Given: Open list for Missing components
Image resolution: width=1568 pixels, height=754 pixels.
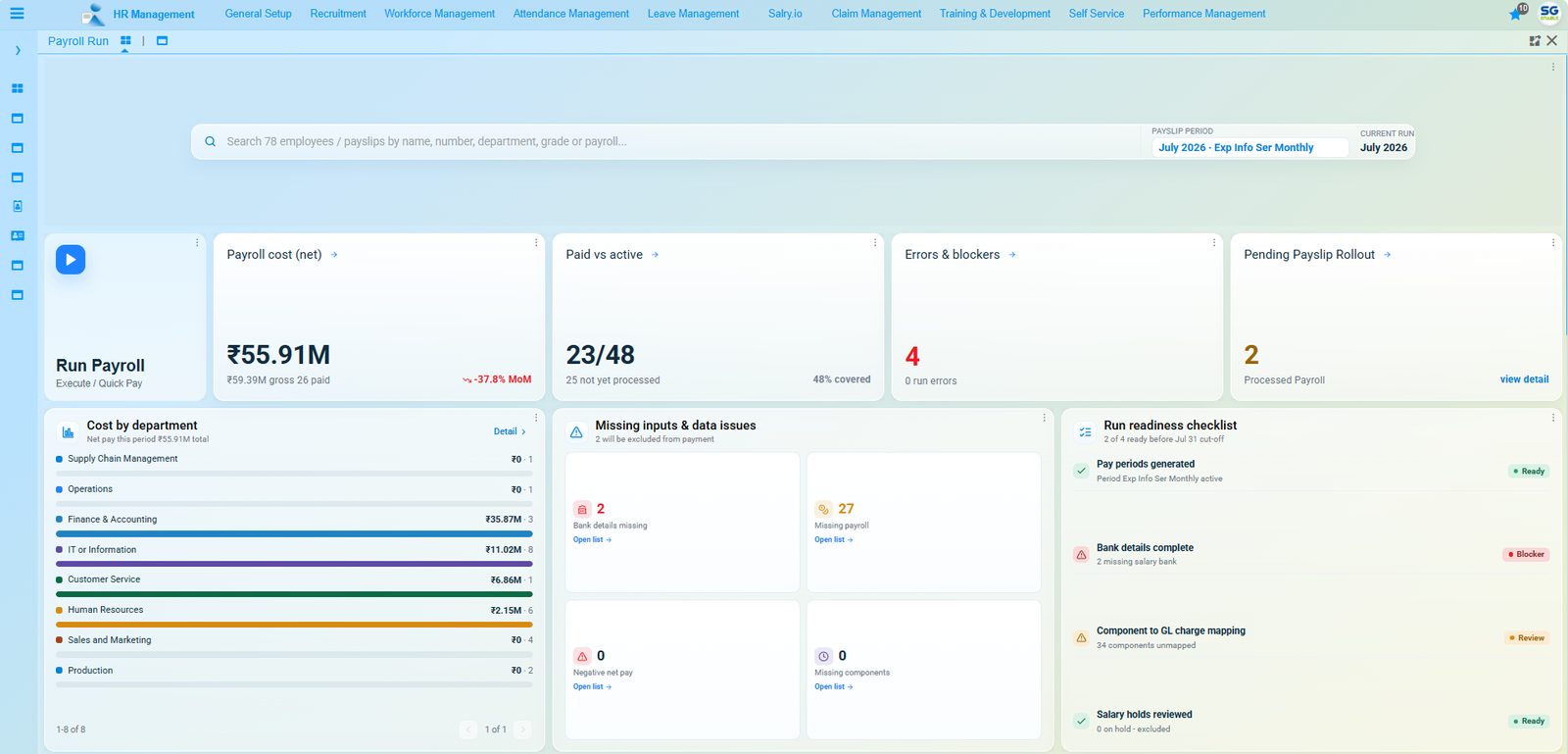Looking at the screenshot, I should point(833,687).
